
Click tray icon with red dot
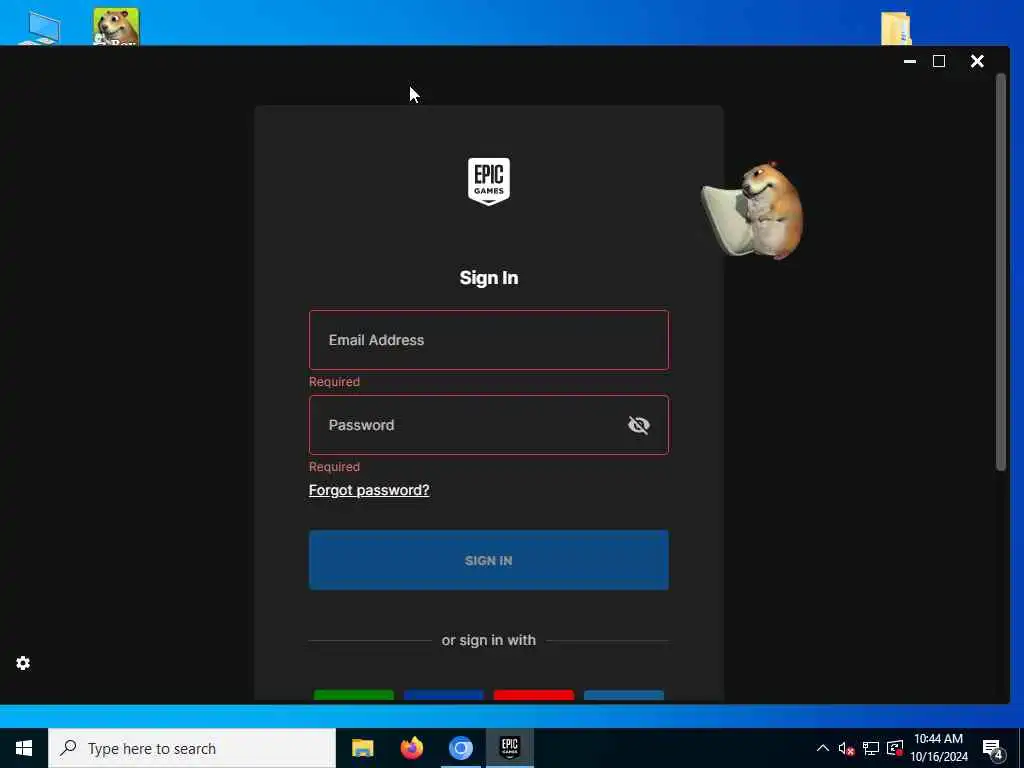point(895,748)
